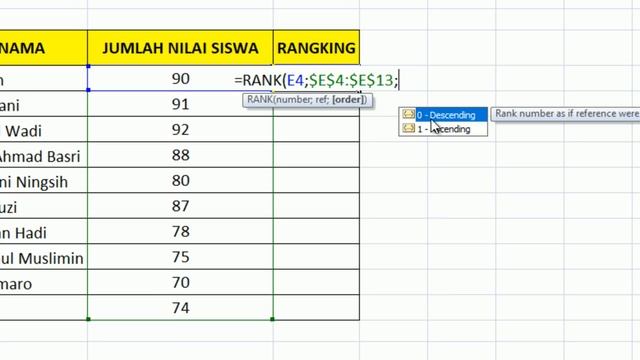Select the cell containing value 70
This screenshot has width=640, height=360.
pyautogui.click(x=180, y=282)
